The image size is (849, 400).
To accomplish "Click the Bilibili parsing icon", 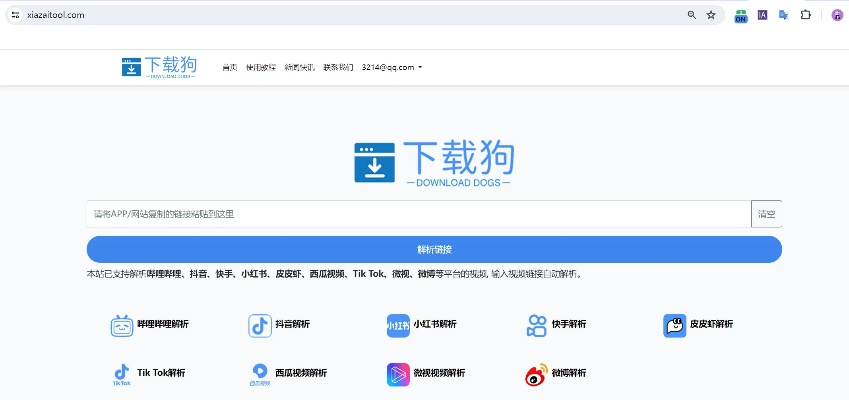I will pos(122,325).
